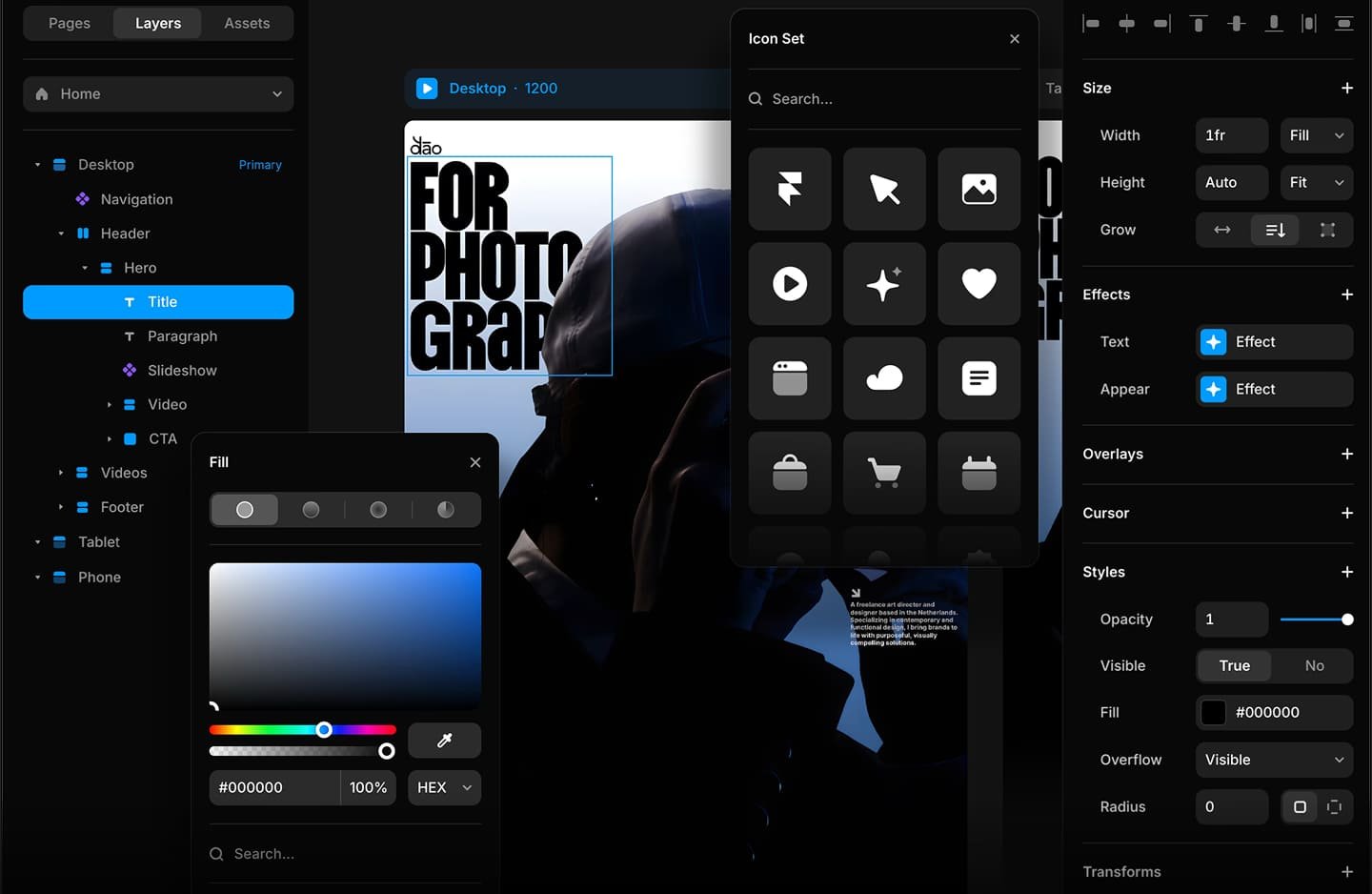The width and height of the screenshot is (1372, 894).
Task: Open the HEX color format dropdown
Action: pyautogui.click(x=444, y=788)
